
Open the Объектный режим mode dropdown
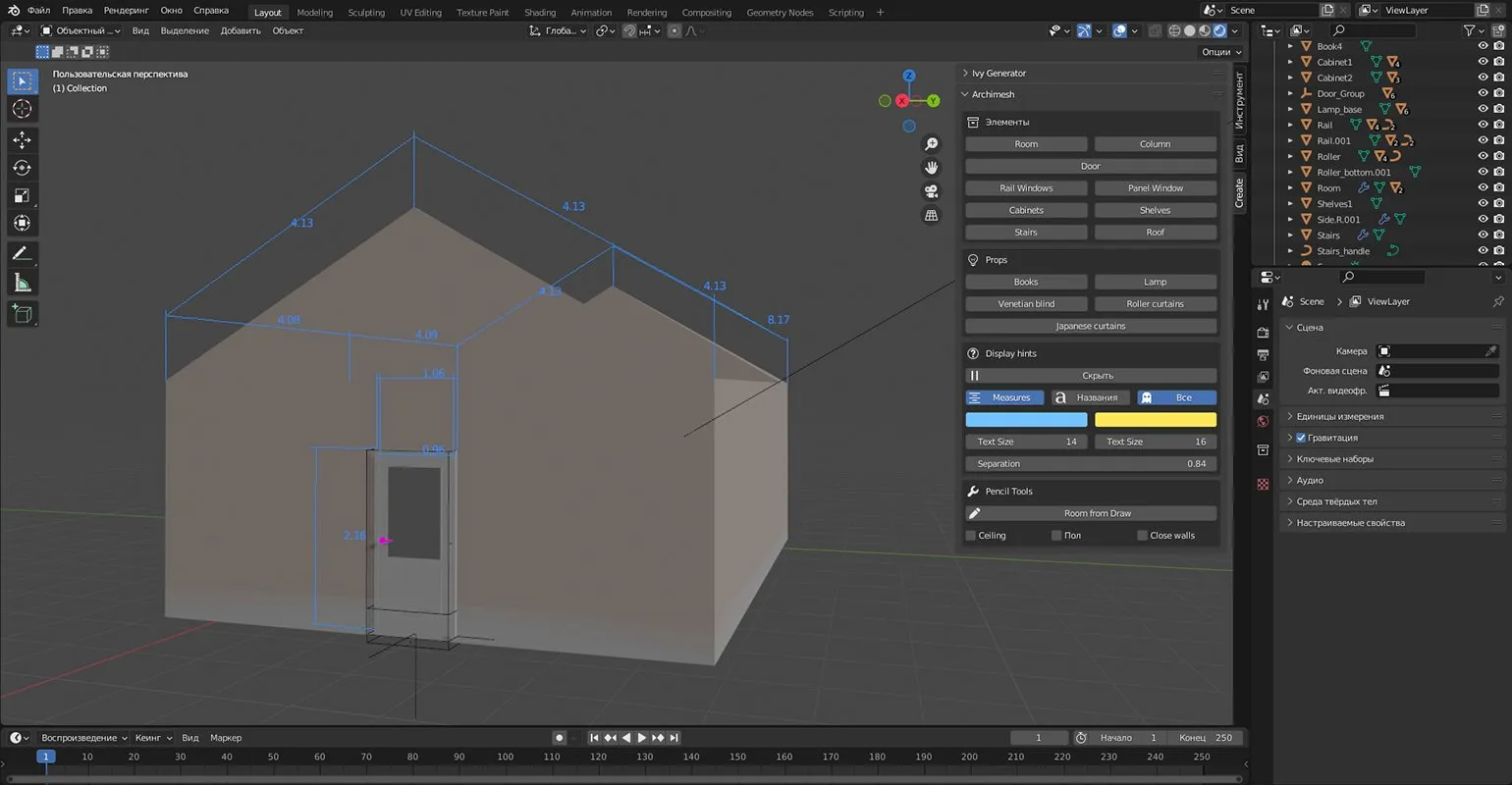[81, 30]
